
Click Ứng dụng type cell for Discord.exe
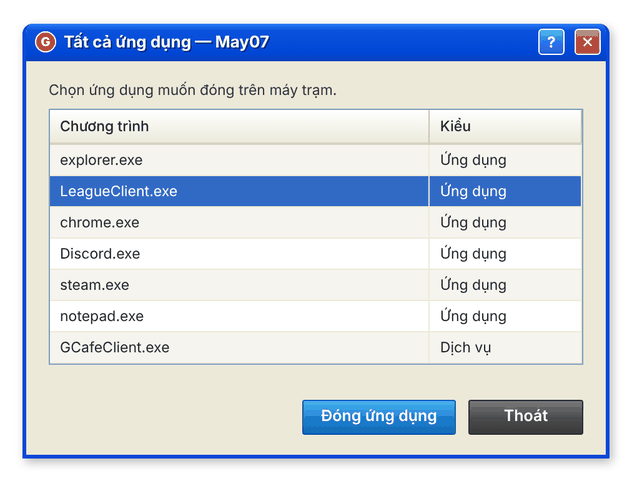click(x=505, y=254)
